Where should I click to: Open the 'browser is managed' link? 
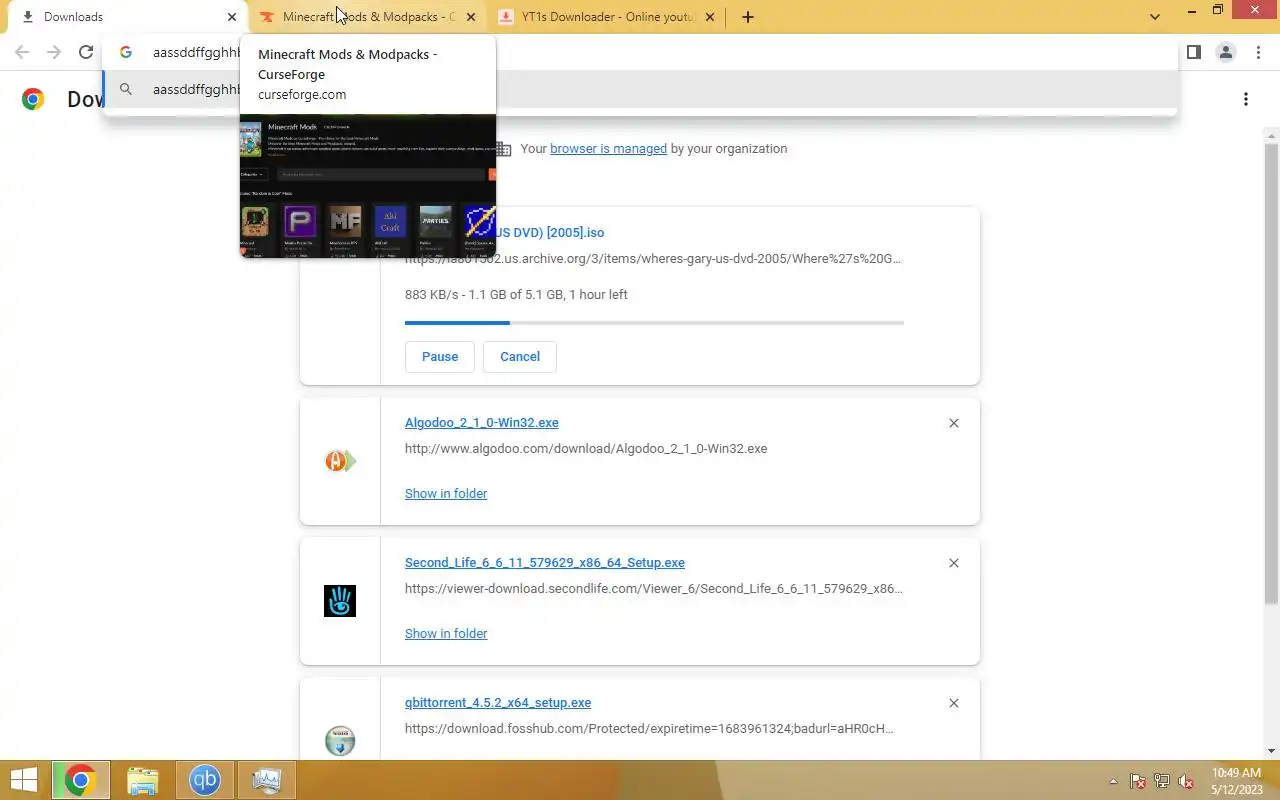pyautogui.click(x=608, y=148)
